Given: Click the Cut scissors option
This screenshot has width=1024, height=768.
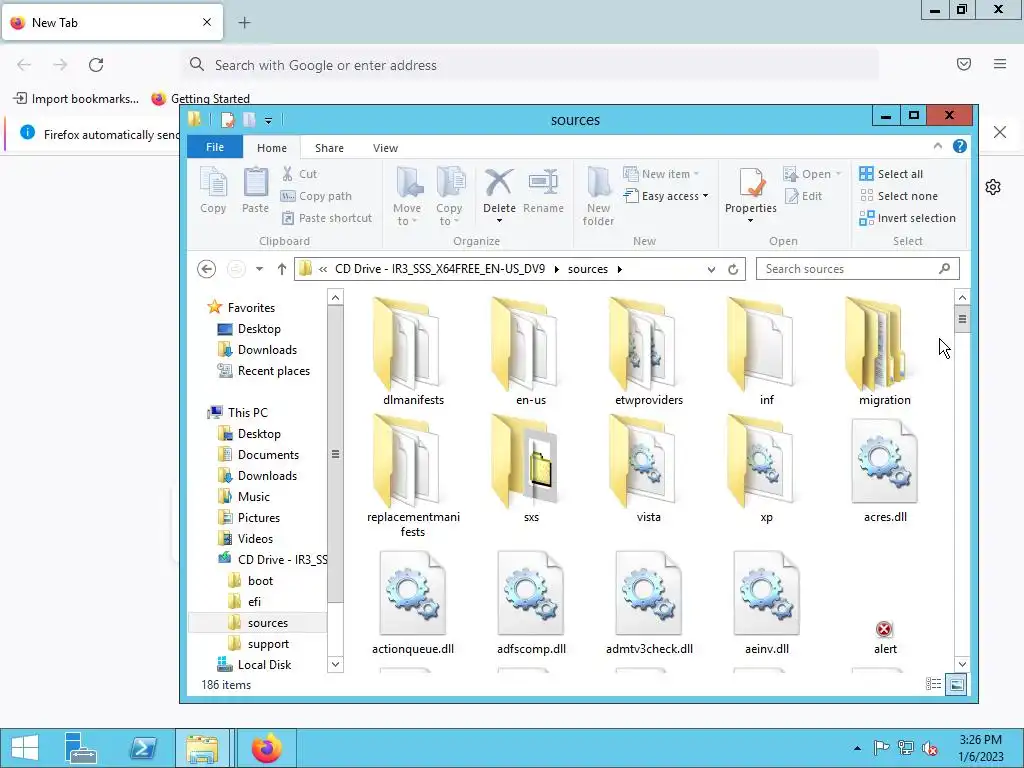Looking at the screenshot, I should pos(299,174).
